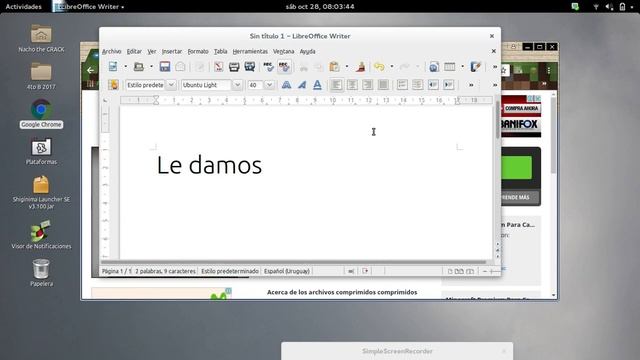The image size is (640, 360).
Task: Expand the standard toolbar overflow chevron
Action: click(x=495, y=67)
